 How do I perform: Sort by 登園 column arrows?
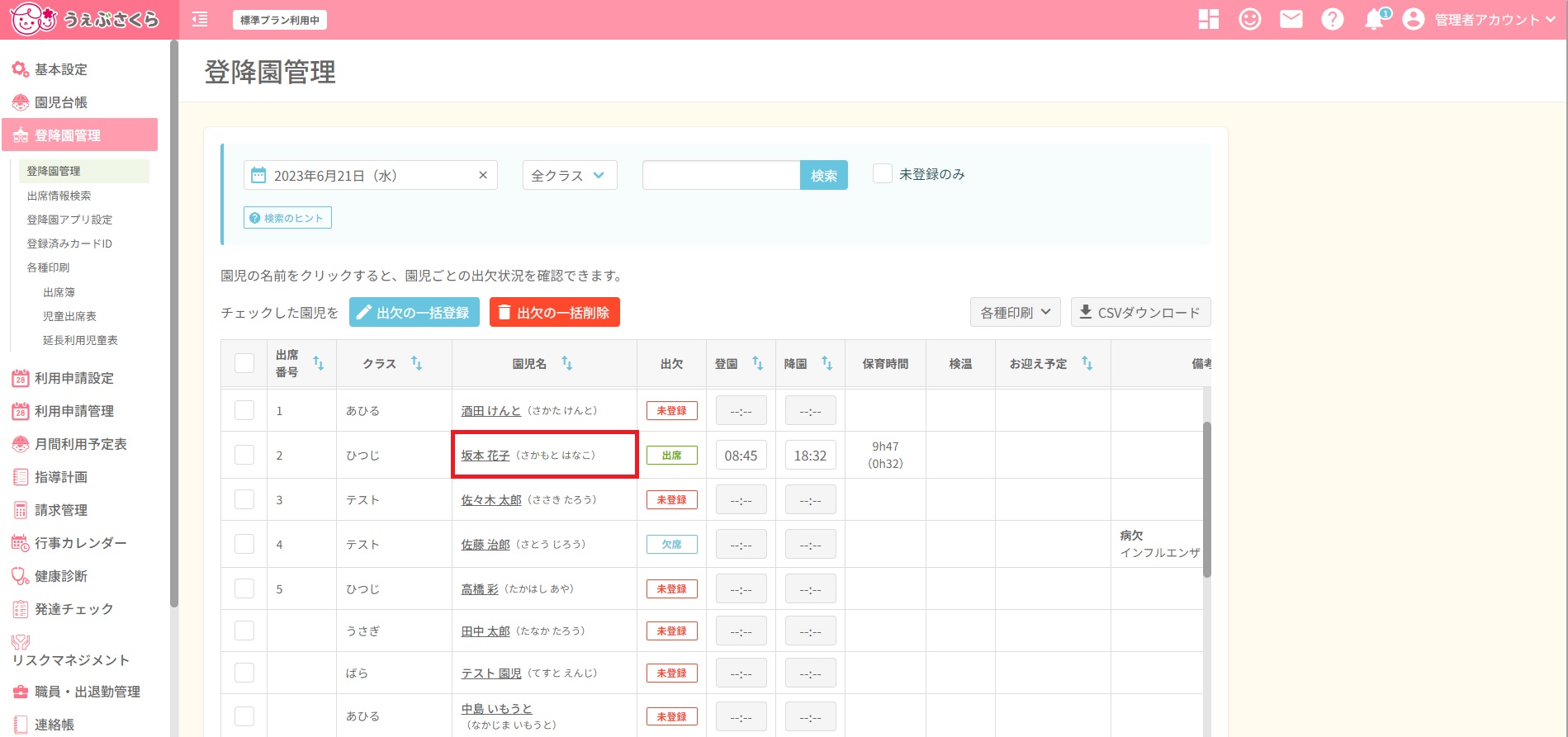click(757, 363)
